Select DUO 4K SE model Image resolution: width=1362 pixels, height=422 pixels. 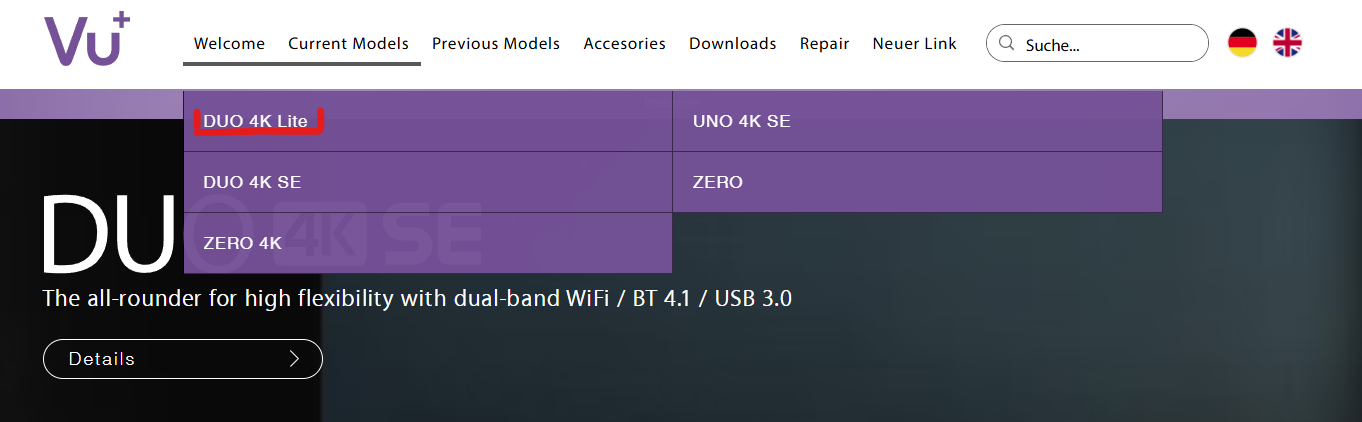[x=252, y=182]
